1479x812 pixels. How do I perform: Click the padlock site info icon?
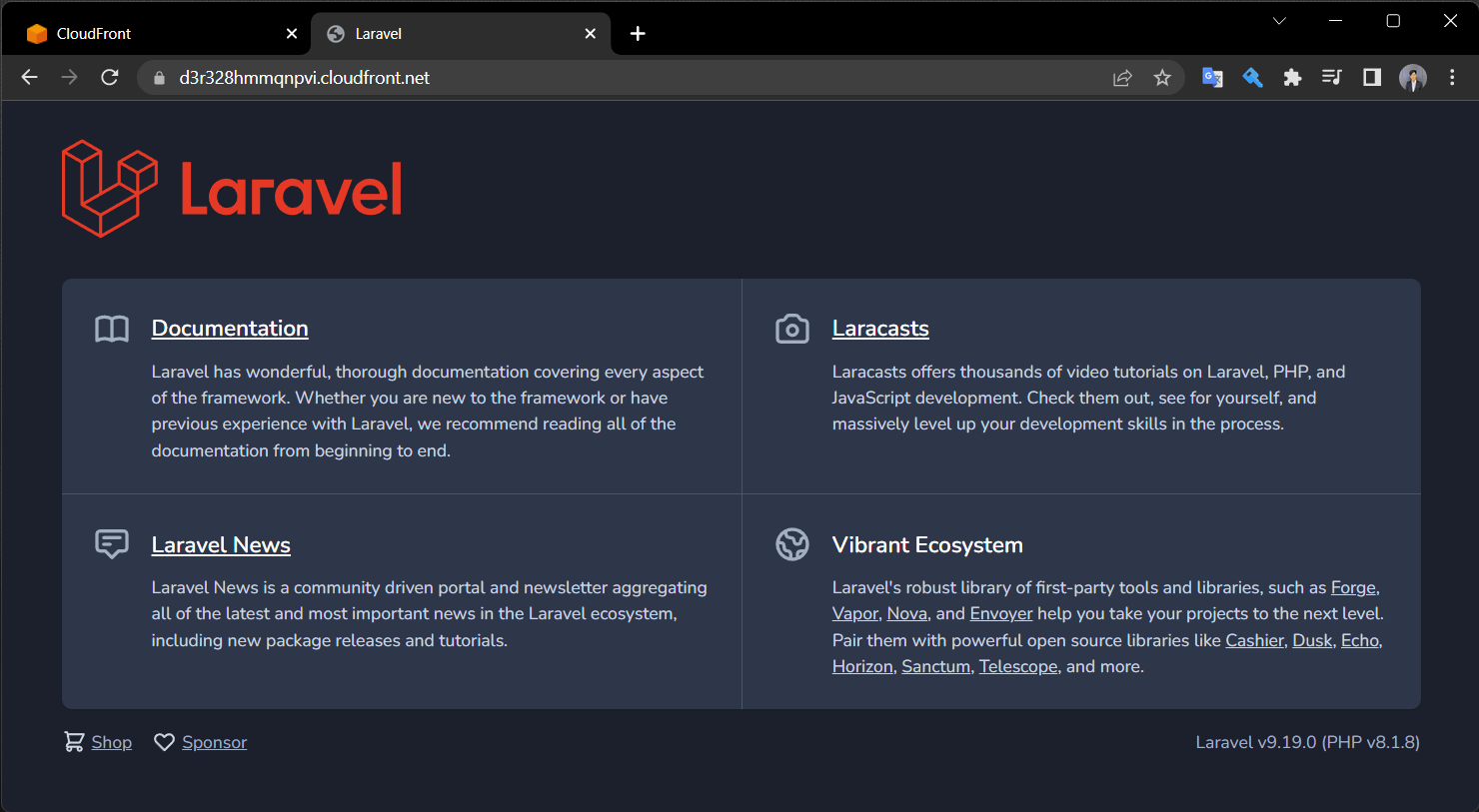[x=158, y=78]
